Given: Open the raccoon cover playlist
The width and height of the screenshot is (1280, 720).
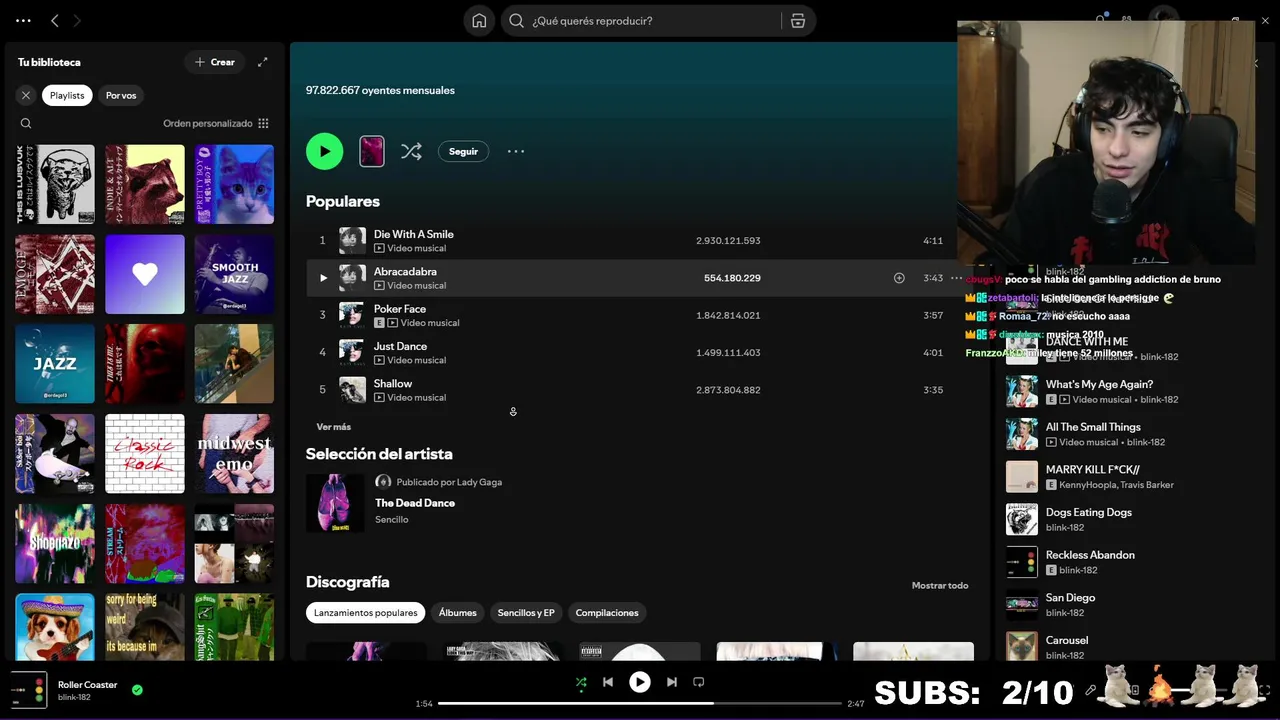Looking at the screenshot, I should pos(145,184).
